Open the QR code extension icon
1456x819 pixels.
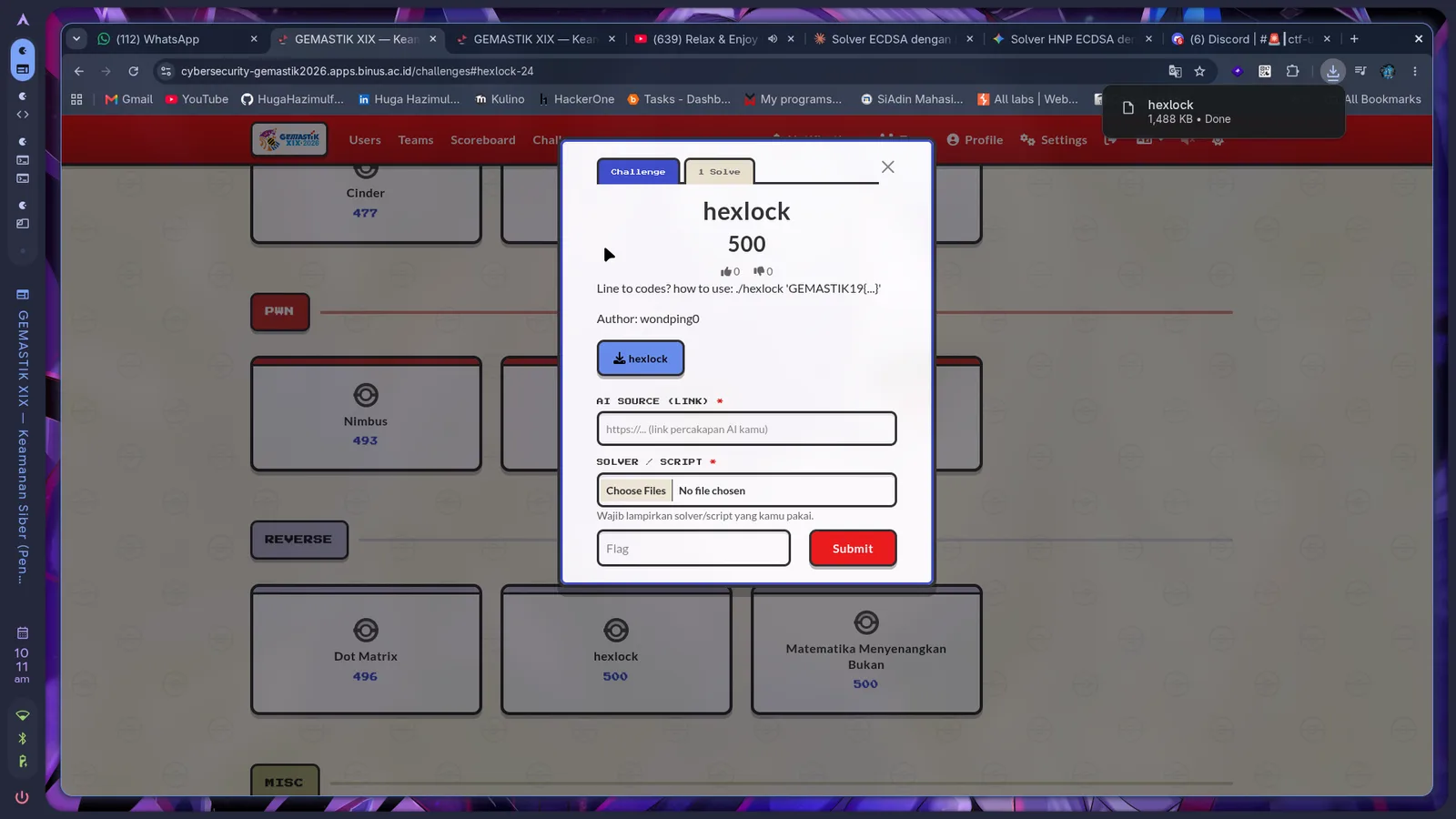1265,71
